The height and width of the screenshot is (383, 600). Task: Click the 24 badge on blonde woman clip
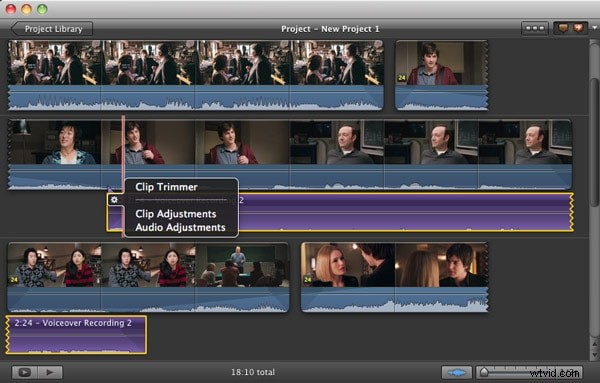(307, 280)
